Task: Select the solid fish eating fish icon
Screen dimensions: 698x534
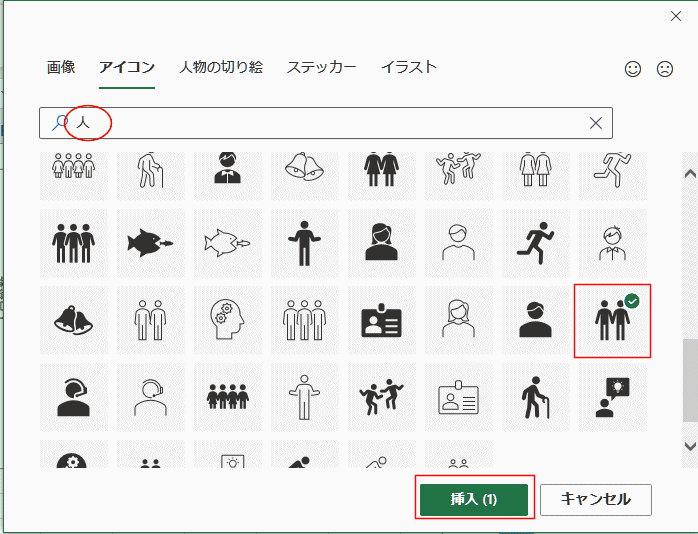Action: pos(150,243)
